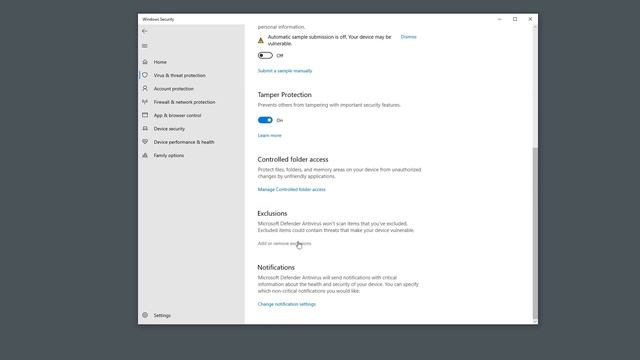Open the hamburger navigation menu
The width and height of the screenshot is (640, 360).
click(144, 46)
